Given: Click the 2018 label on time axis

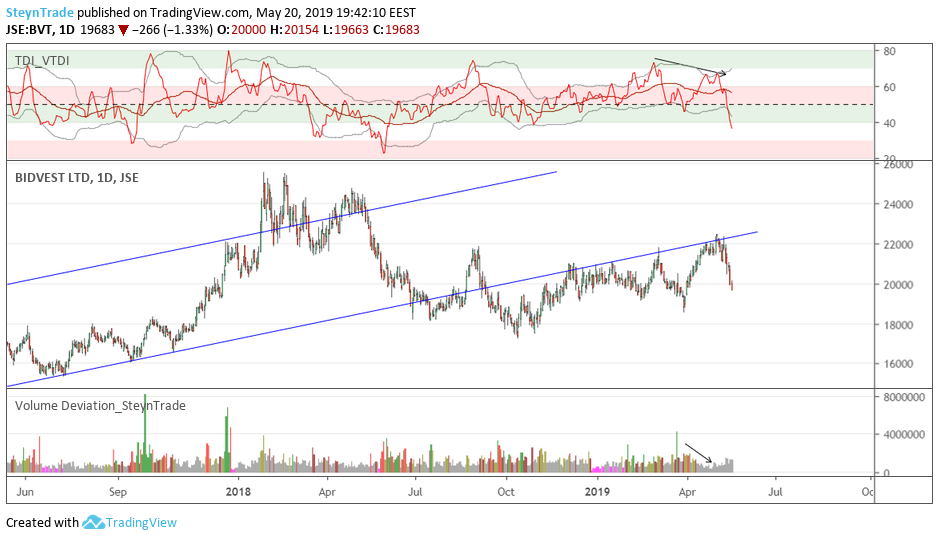Looking at the screenshot, I should point(238,492).
